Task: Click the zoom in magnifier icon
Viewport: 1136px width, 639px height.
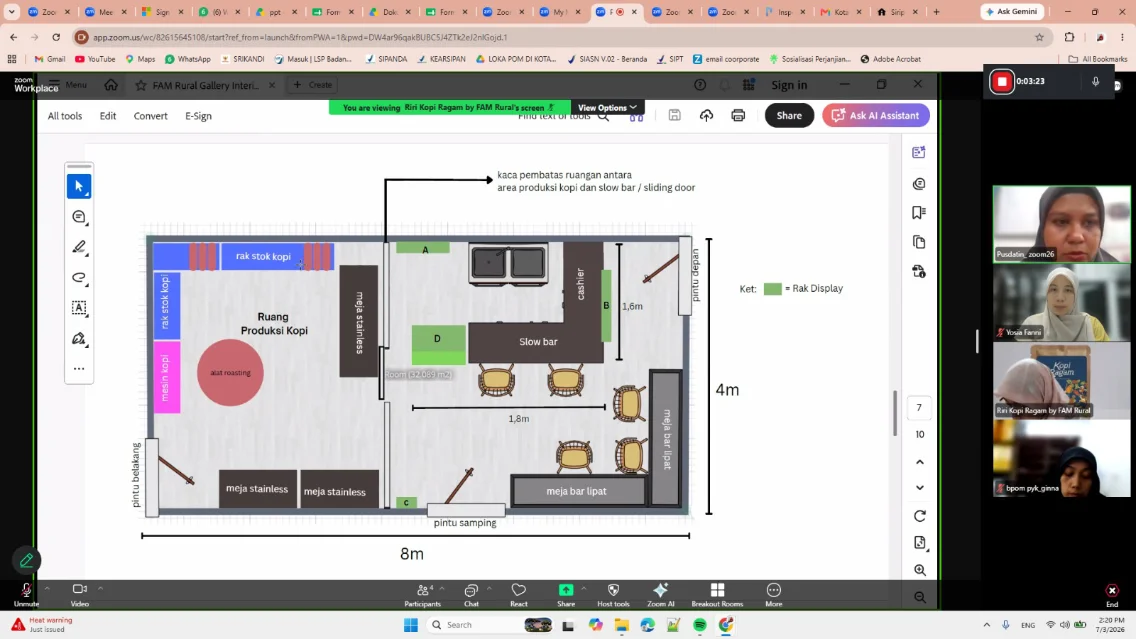Action: point(920,570)
